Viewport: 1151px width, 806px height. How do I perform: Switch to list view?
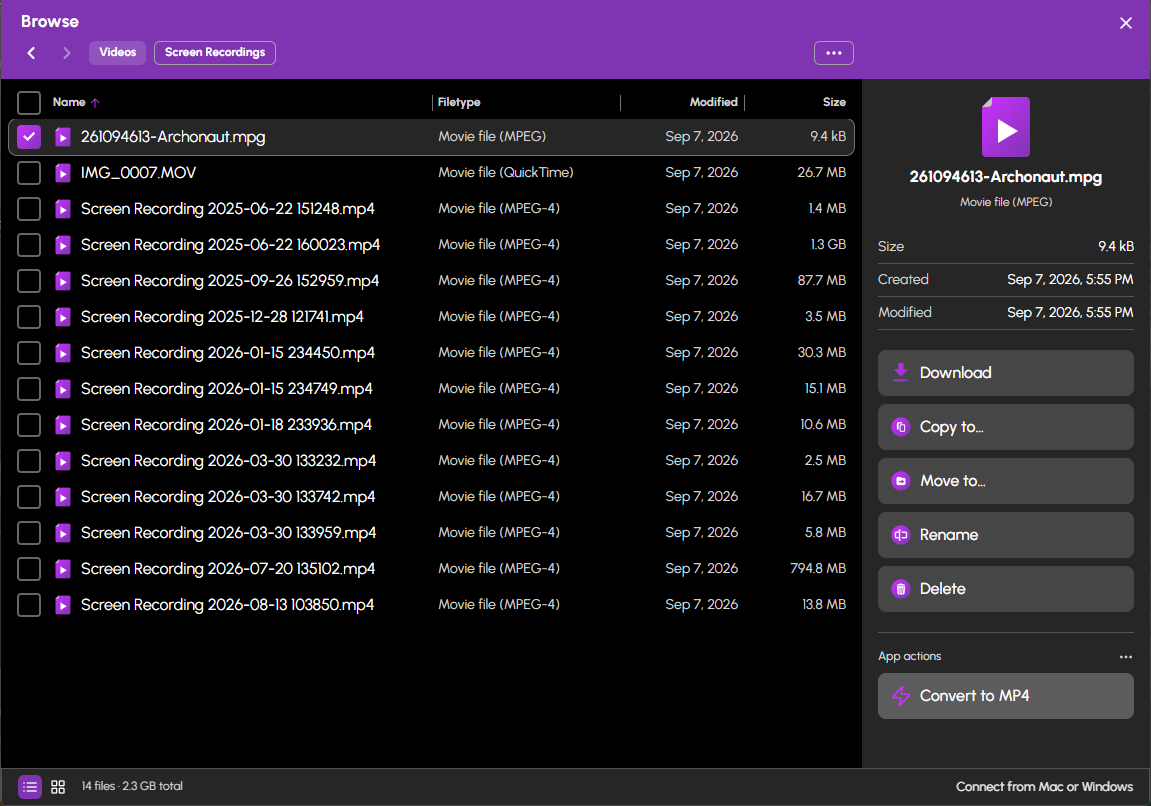(29, 787)
